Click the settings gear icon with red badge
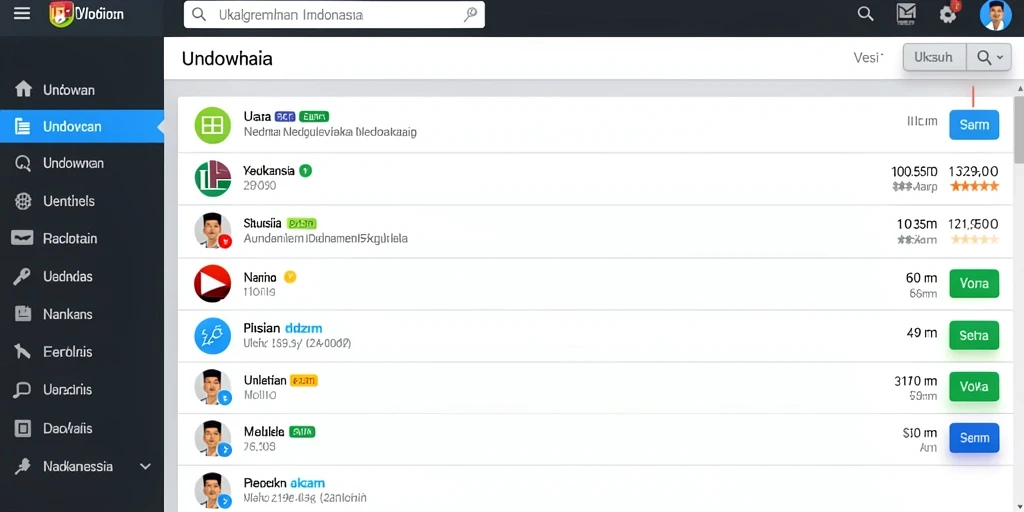Image resolution: width=1024 pixels, height=512 pixels. 949,14
